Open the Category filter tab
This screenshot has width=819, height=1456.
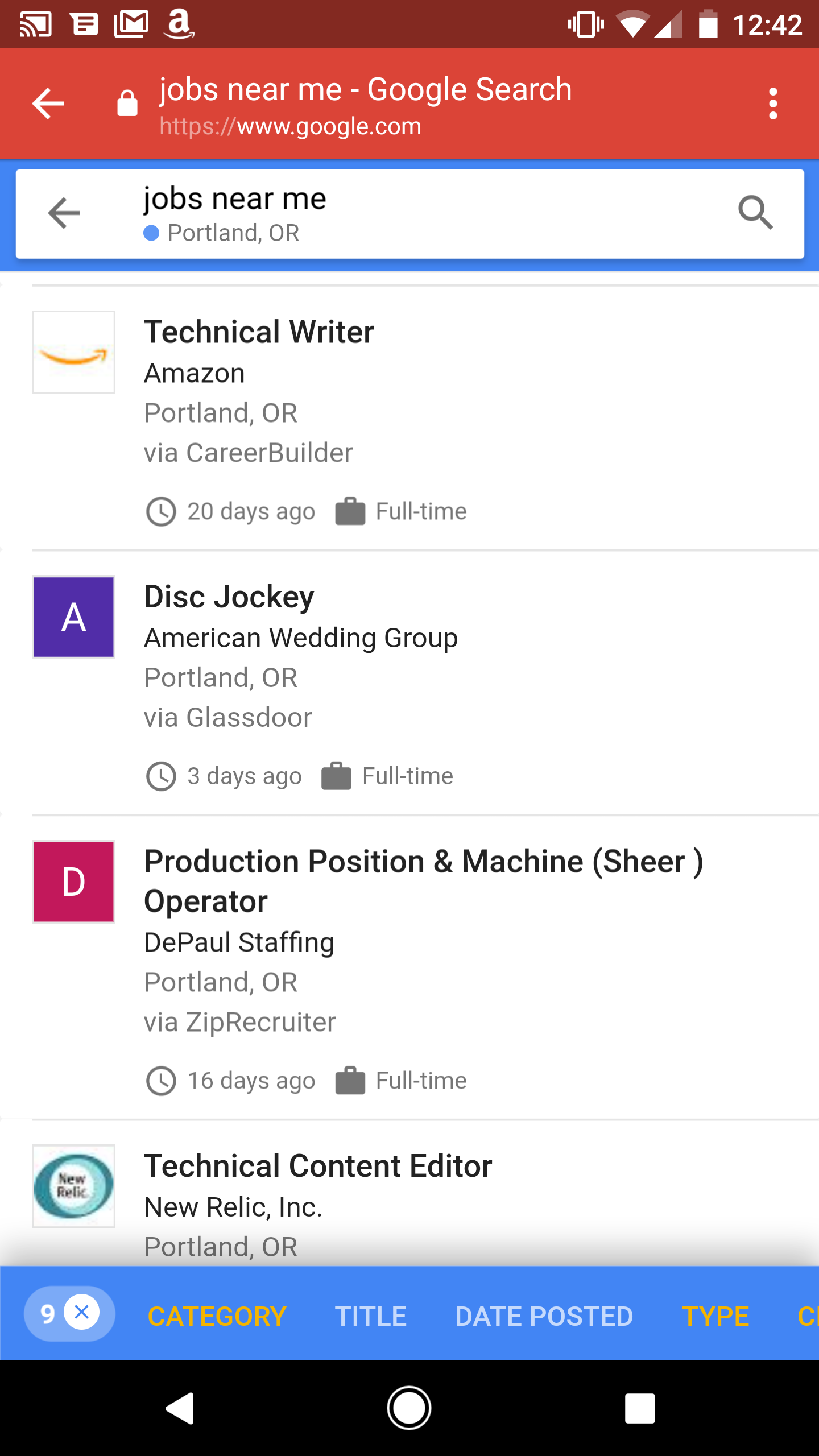(217, 1316)
